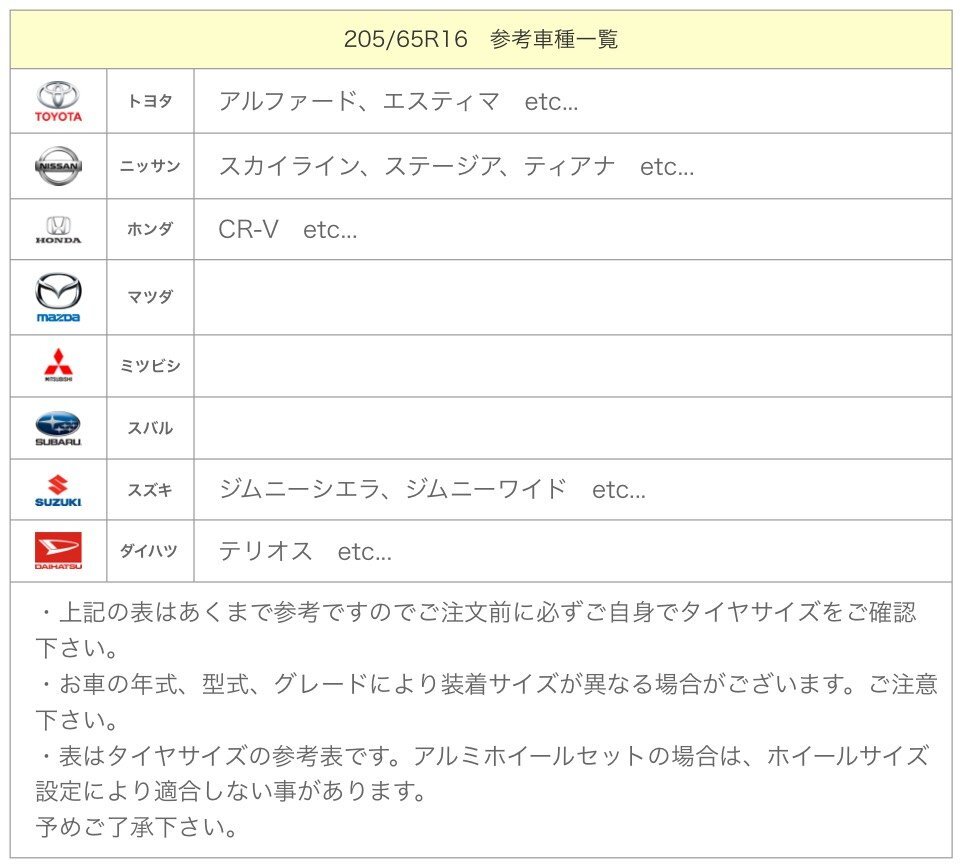Image resolution: width=965 pixels, height=867 pixels.
Task: Click the 予めご了承下さい line
Action: point(136,827)
